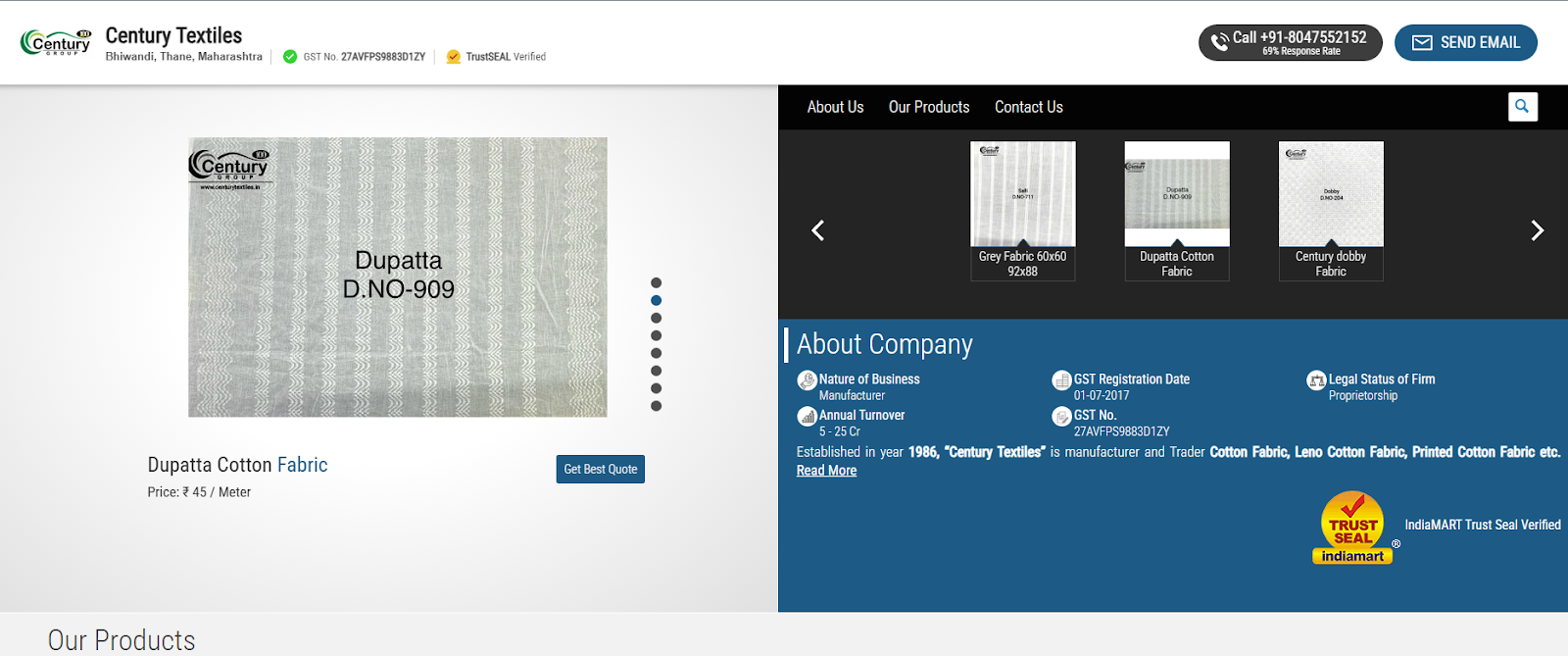Select the last slide indicator dot
Screen dimensions: 1568x656
click(x=656, y=406)
